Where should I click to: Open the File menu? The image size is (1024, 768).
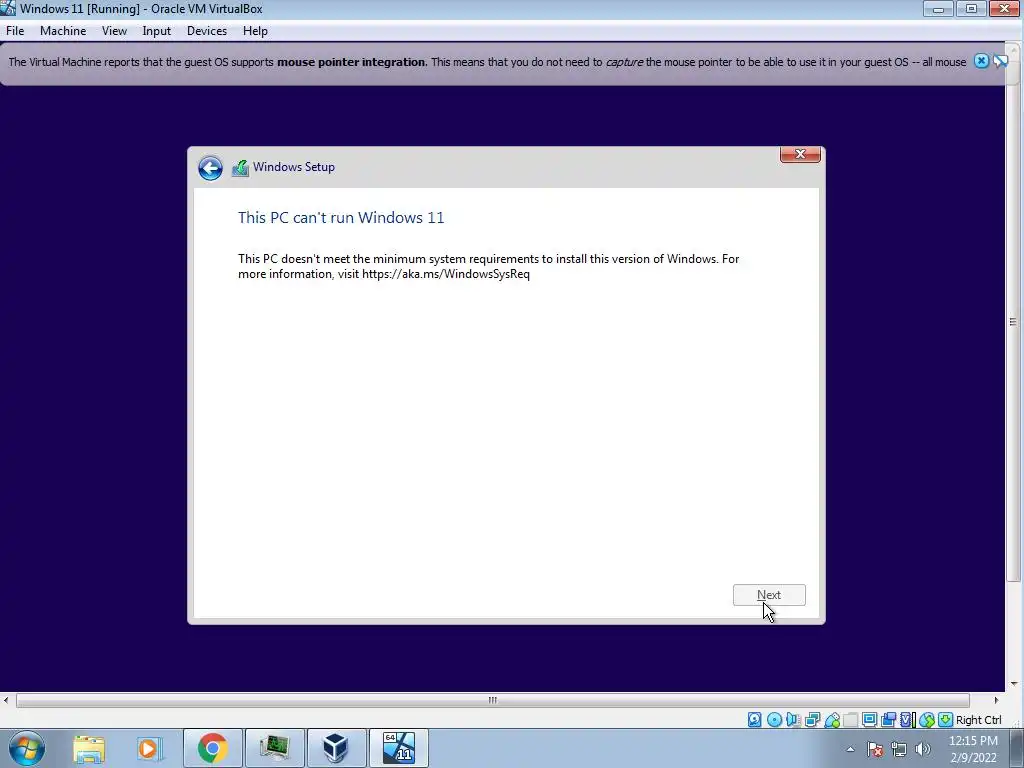(x=15, y=31)
